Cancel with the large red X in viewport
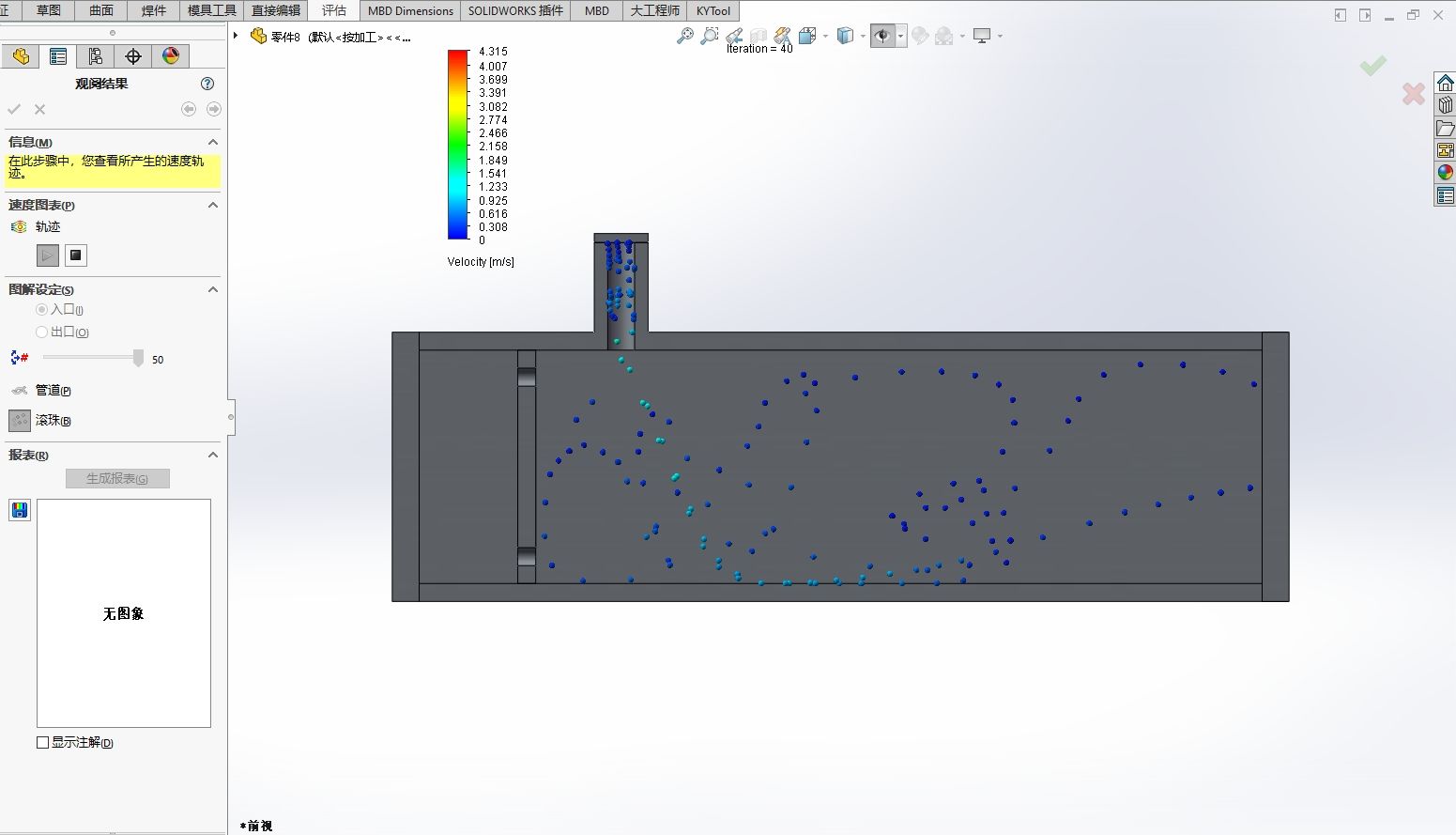The height and width of the screenshot is (835, 1456). click(x=1414, y=93)
